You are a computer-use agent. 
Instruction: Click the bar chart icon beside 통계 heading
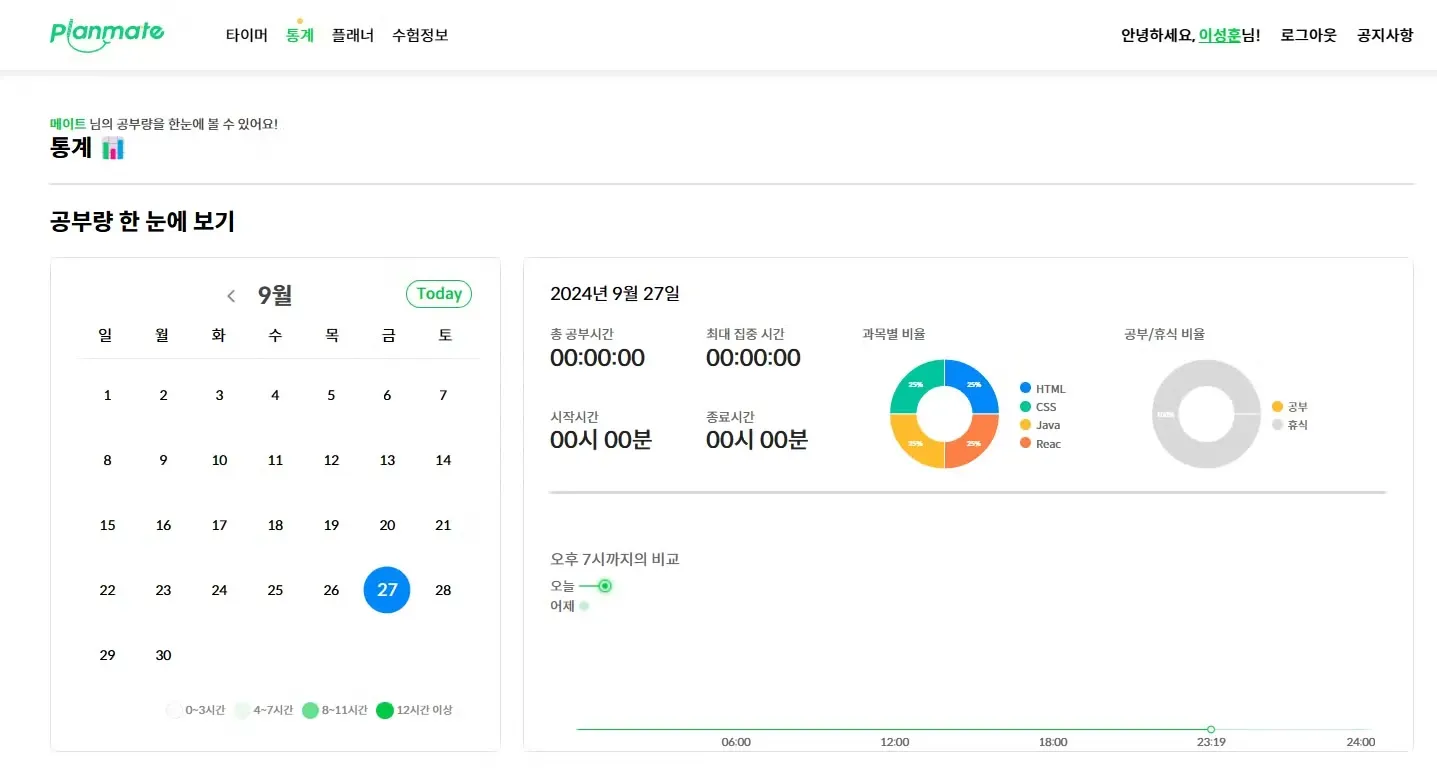(x=113, y=148)
